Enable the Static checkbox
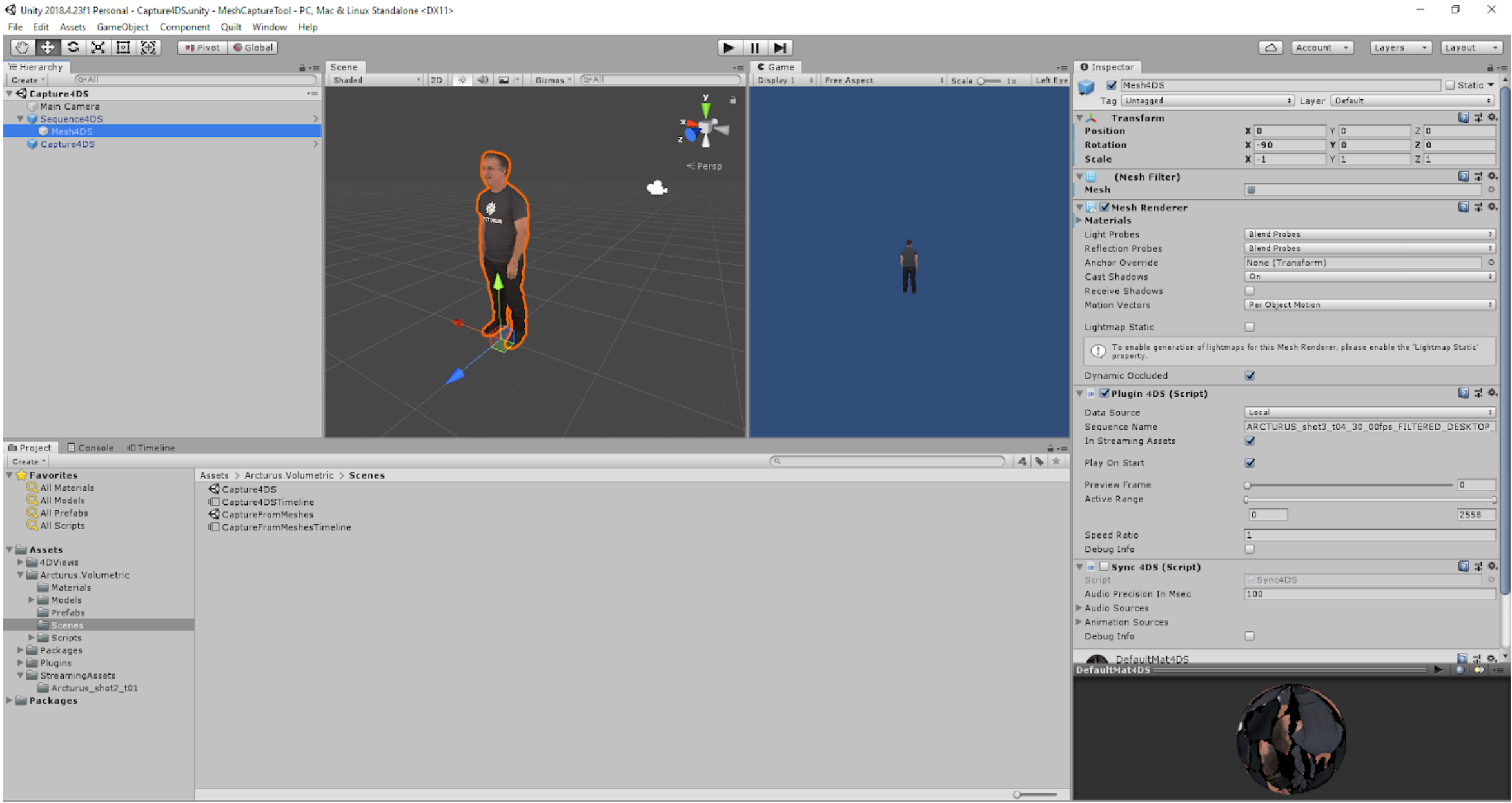This screenshot has height=803, width=1512. (1450, 85)
